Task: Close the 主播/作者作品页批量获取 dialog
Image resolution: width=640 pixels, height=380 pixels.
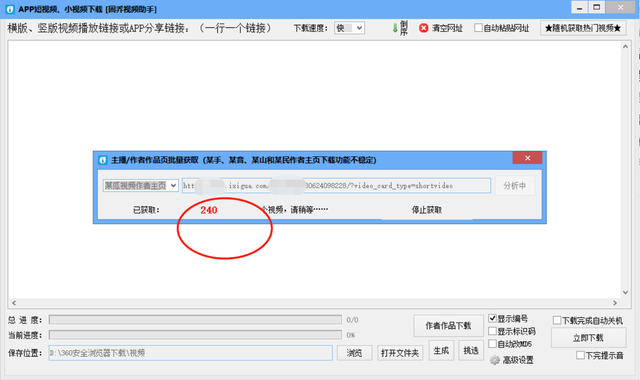Action: 527,158
